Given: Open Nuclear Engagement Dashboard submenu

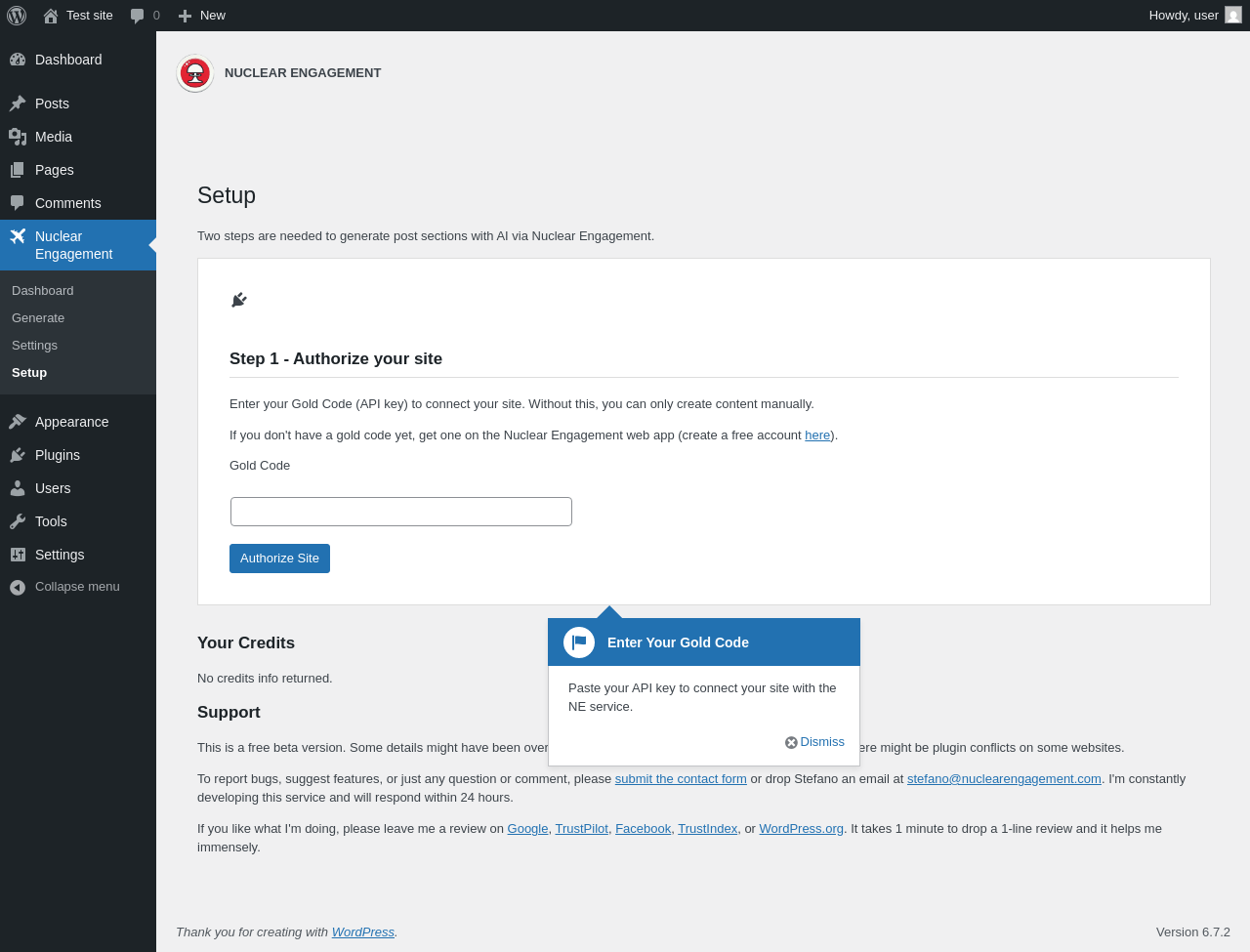Looking at the screenshot, I should click(78, 291).
